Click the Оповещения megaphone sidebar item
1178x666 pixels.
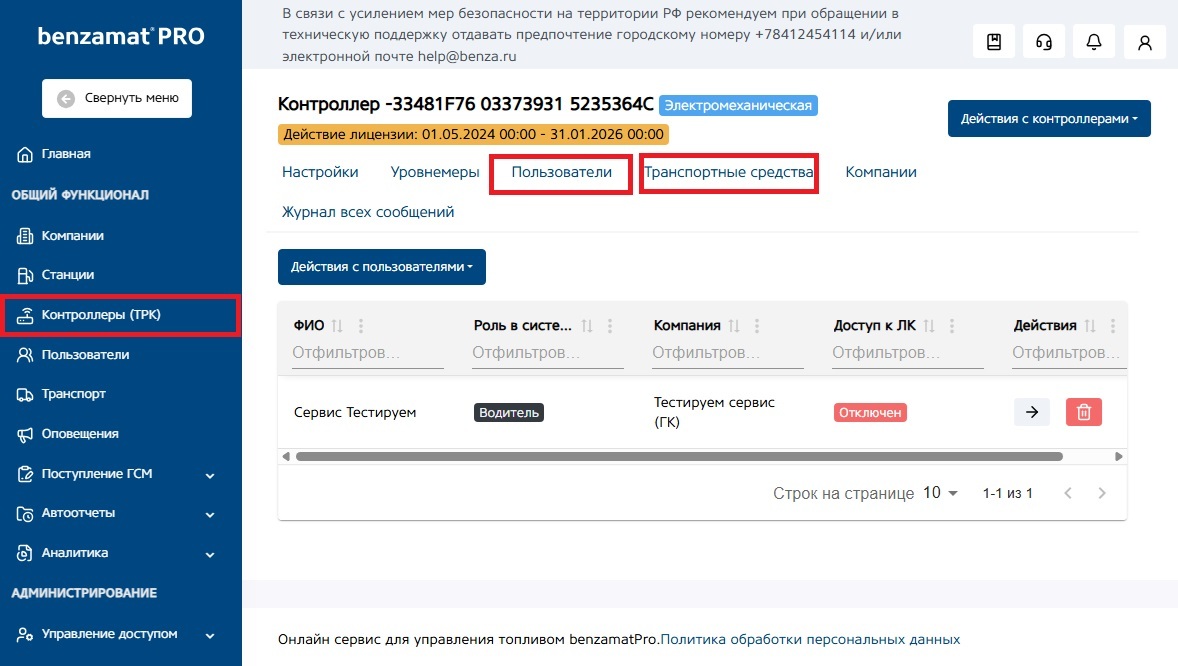(x=80, y=434)
